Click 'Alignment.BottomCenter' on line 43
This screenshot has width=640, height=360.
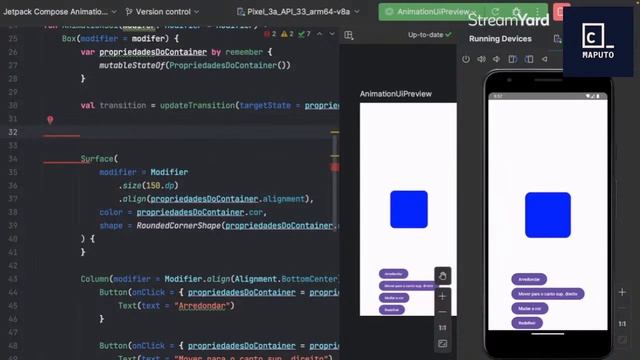[x=287, y=279]
